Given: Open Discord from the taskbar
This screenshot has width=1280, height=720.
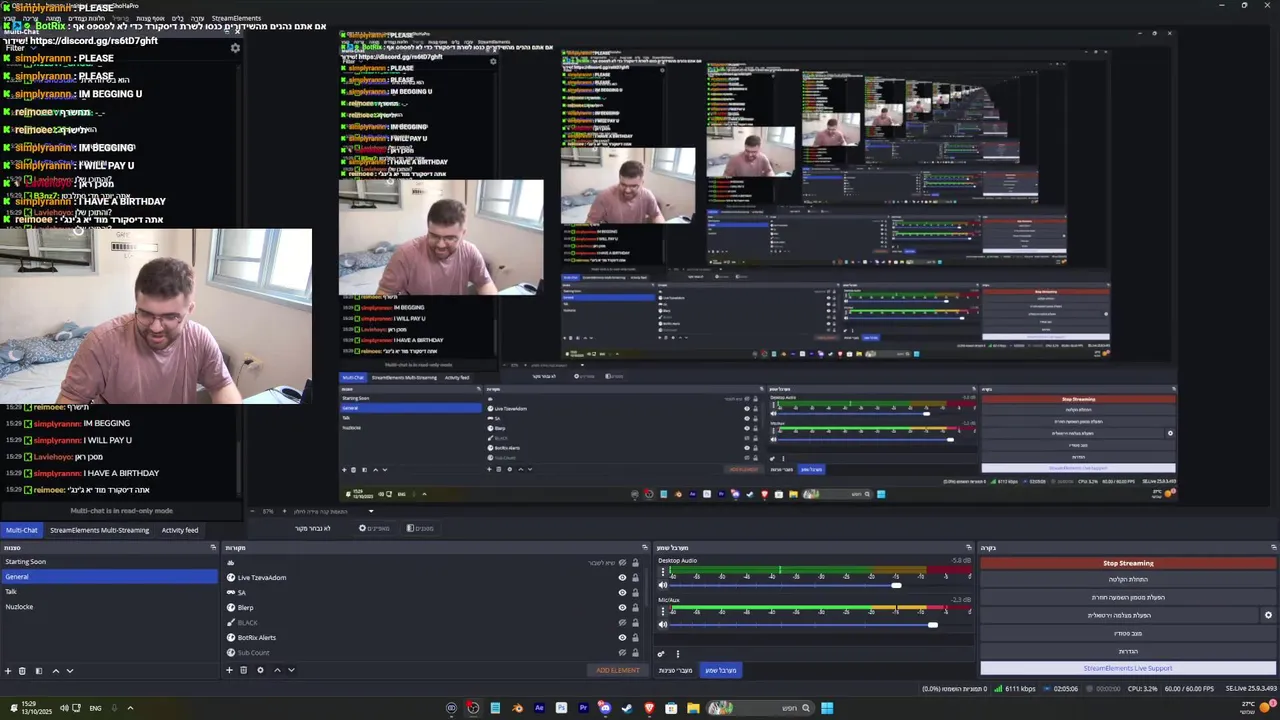Looking at the screenshot, I should [x=605, y=708].
